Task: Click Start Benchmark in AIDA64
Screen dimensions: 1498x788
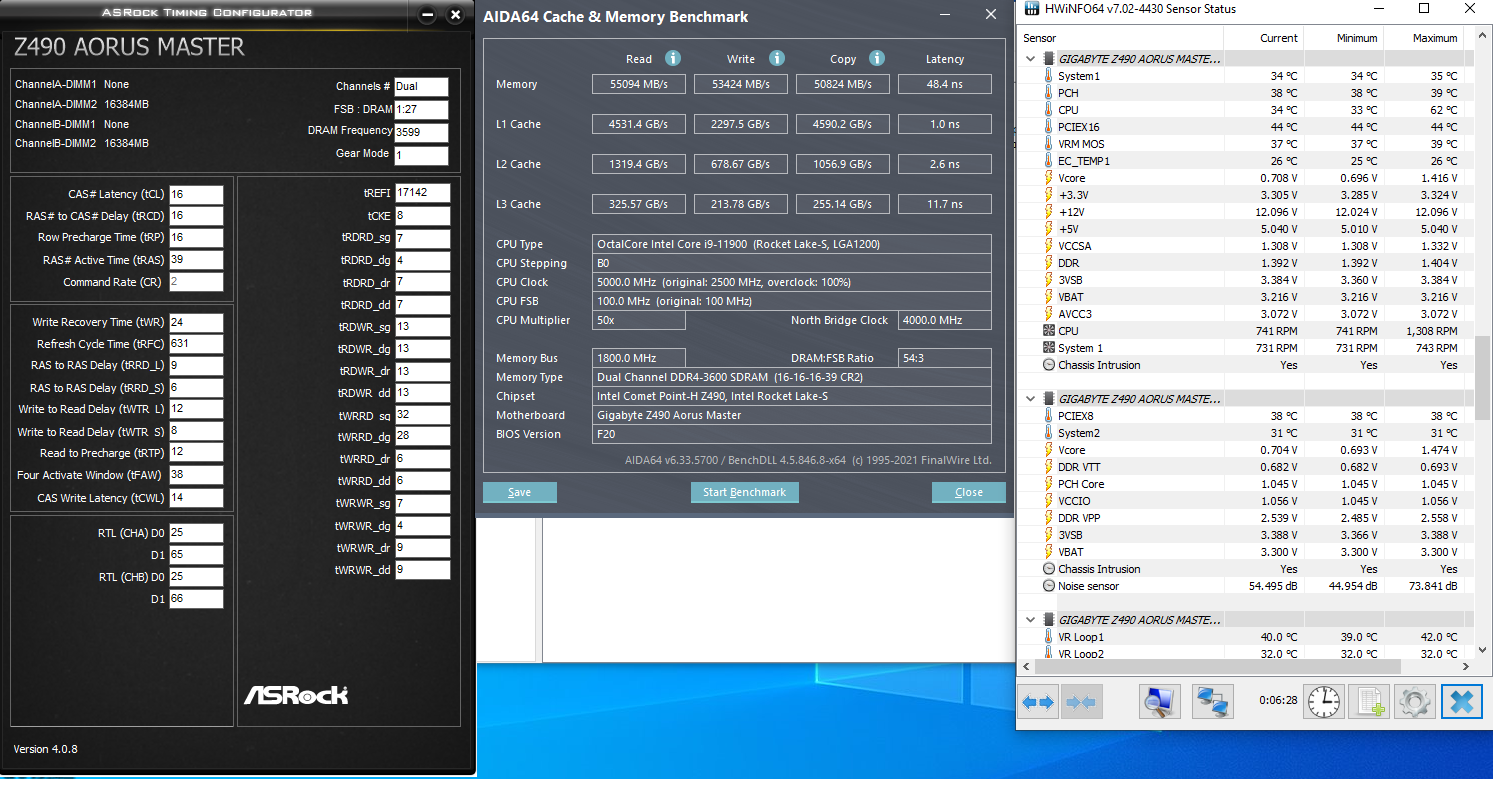Action: click(x=745, y=492)
